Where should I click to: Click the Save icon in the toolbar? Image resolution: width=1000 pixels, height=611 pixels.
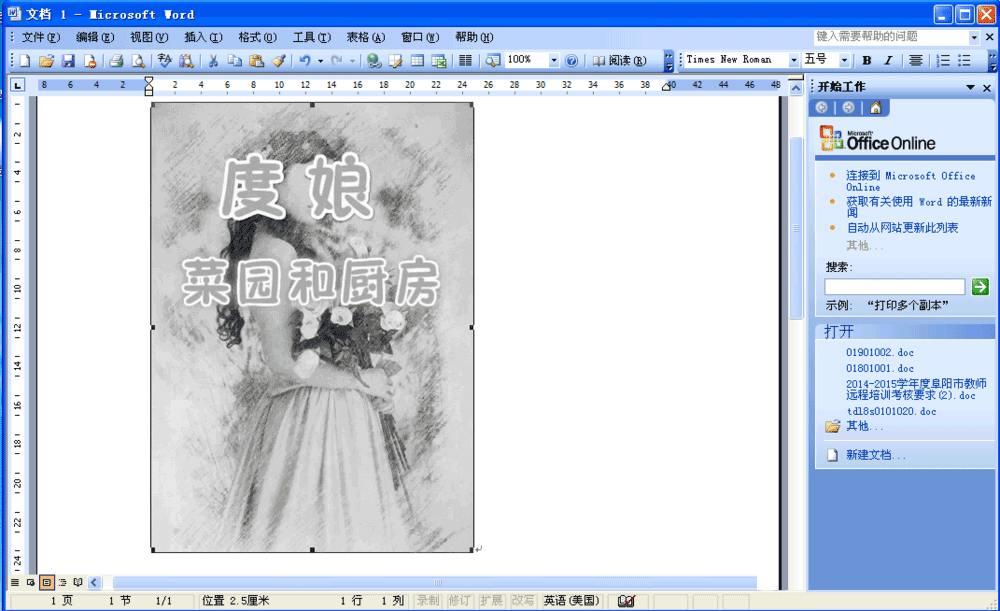(68, 61)
